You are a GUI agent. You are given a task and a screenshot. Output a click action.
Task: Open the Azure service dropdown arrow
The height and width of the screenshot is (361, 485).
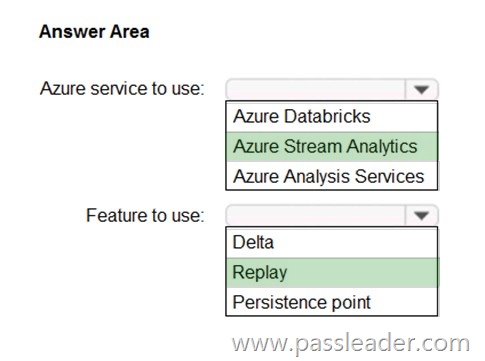421,89
